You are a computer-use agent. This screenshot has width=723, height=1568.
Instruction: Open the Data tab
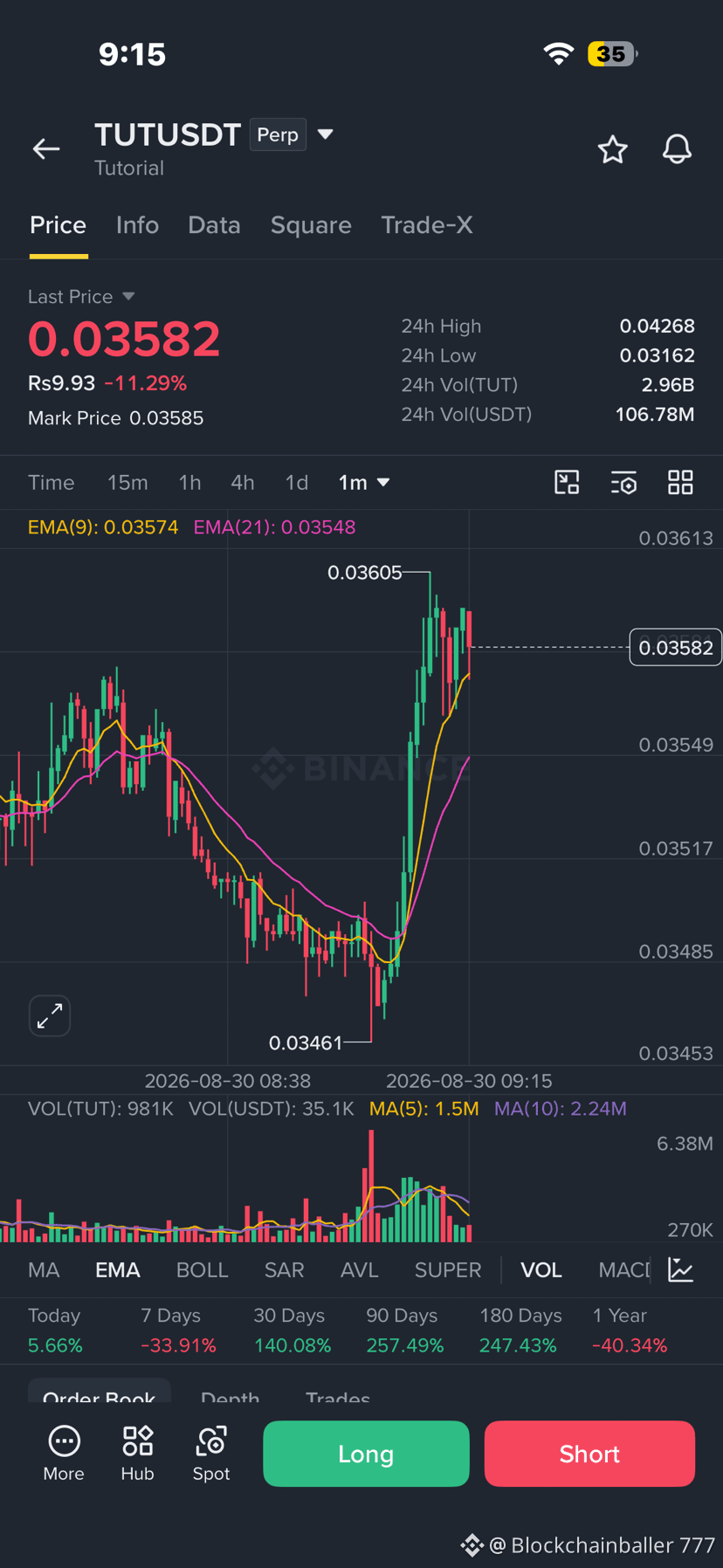click(214, 225)
